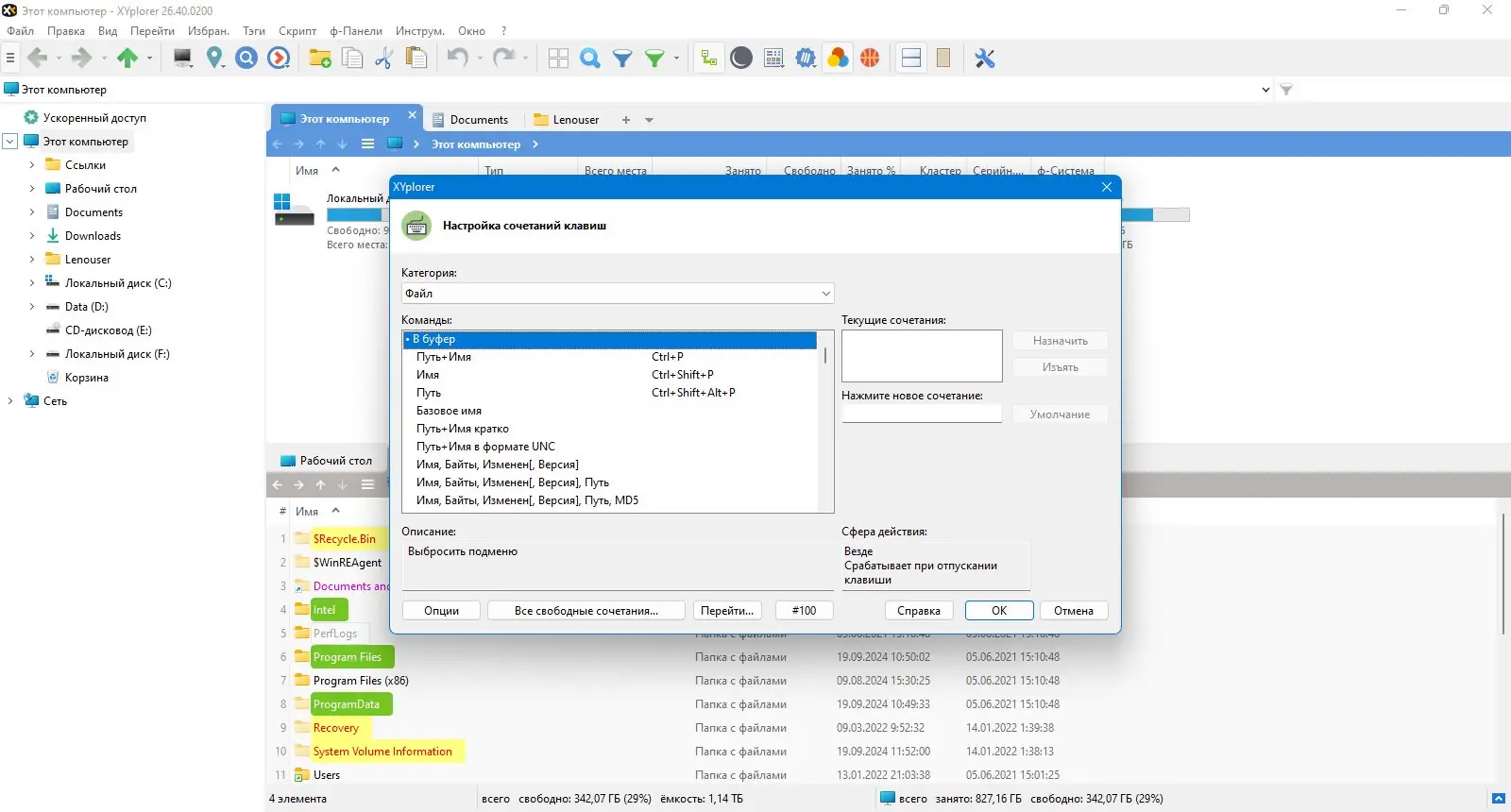The width and height of the screenshot is (1511, 812).
Task: Open the Configuration wrench-tools icon
Action: (x=985, y=59)
